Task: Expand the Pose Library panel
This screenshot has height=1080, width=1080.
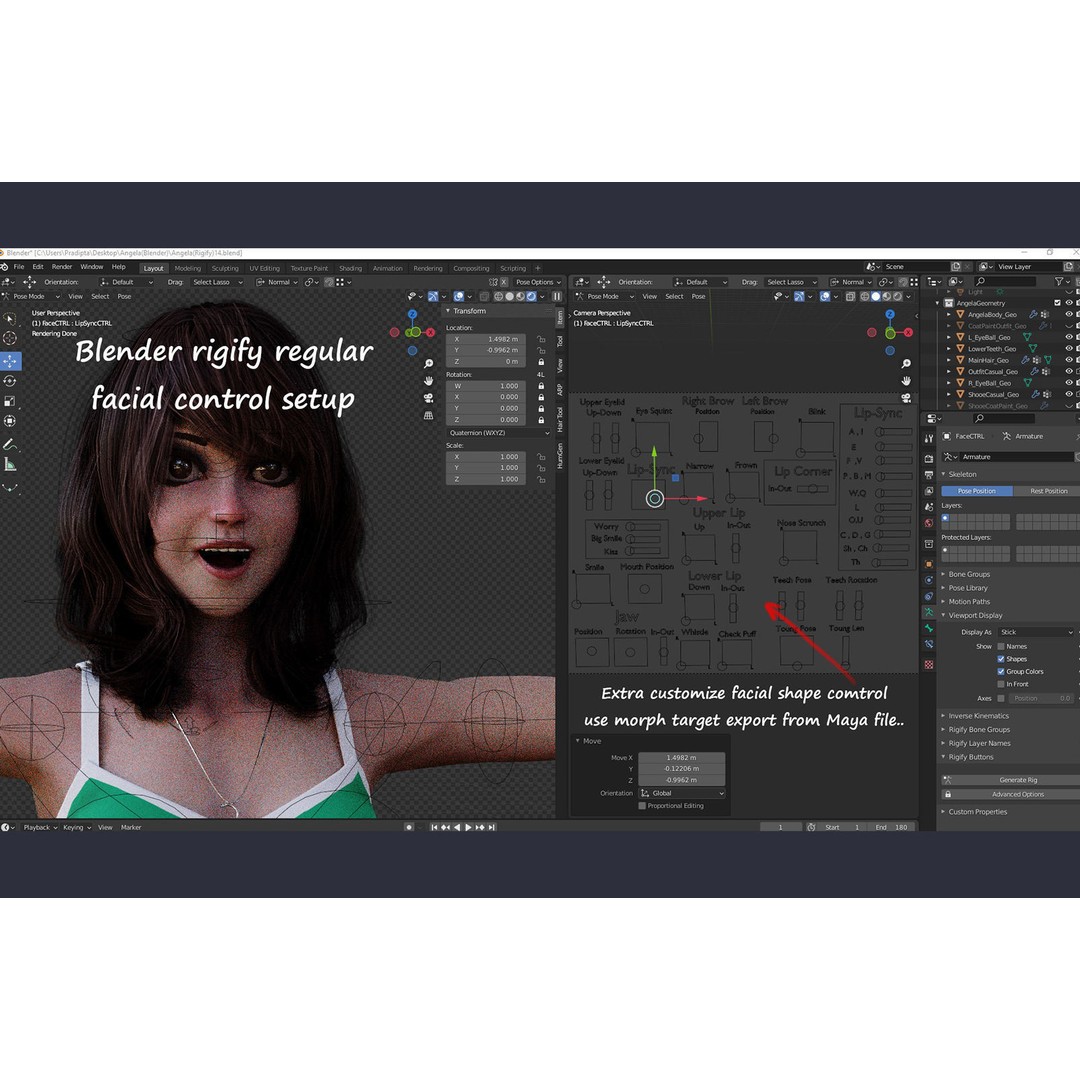Action: (967, 588)
